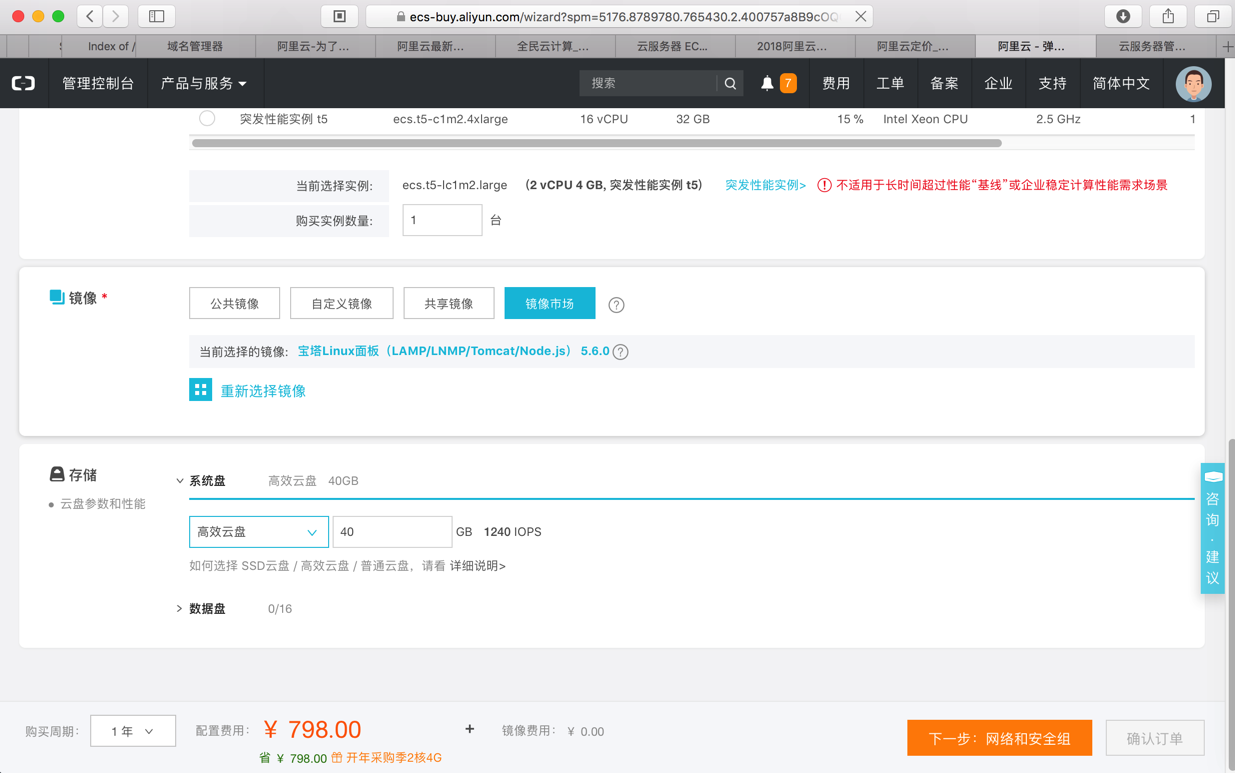
Task: Open the 简体中文 language selector
Action: click(1121, 84)
